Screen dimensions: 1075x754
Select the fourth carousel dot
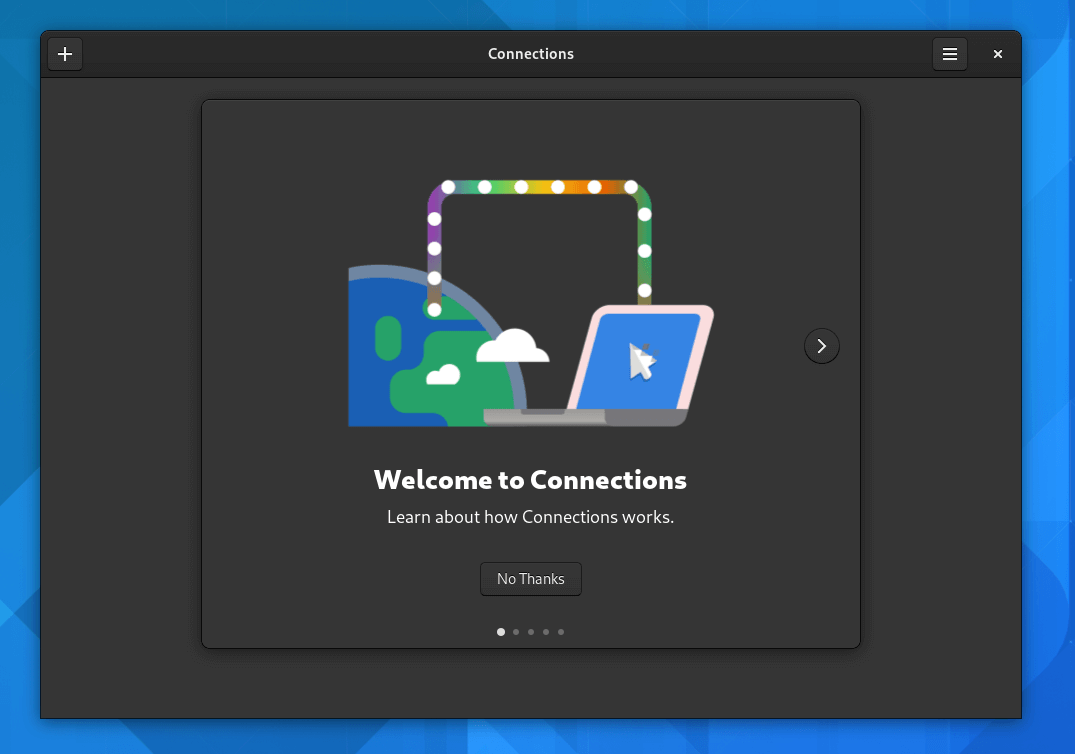click(546, 631)
